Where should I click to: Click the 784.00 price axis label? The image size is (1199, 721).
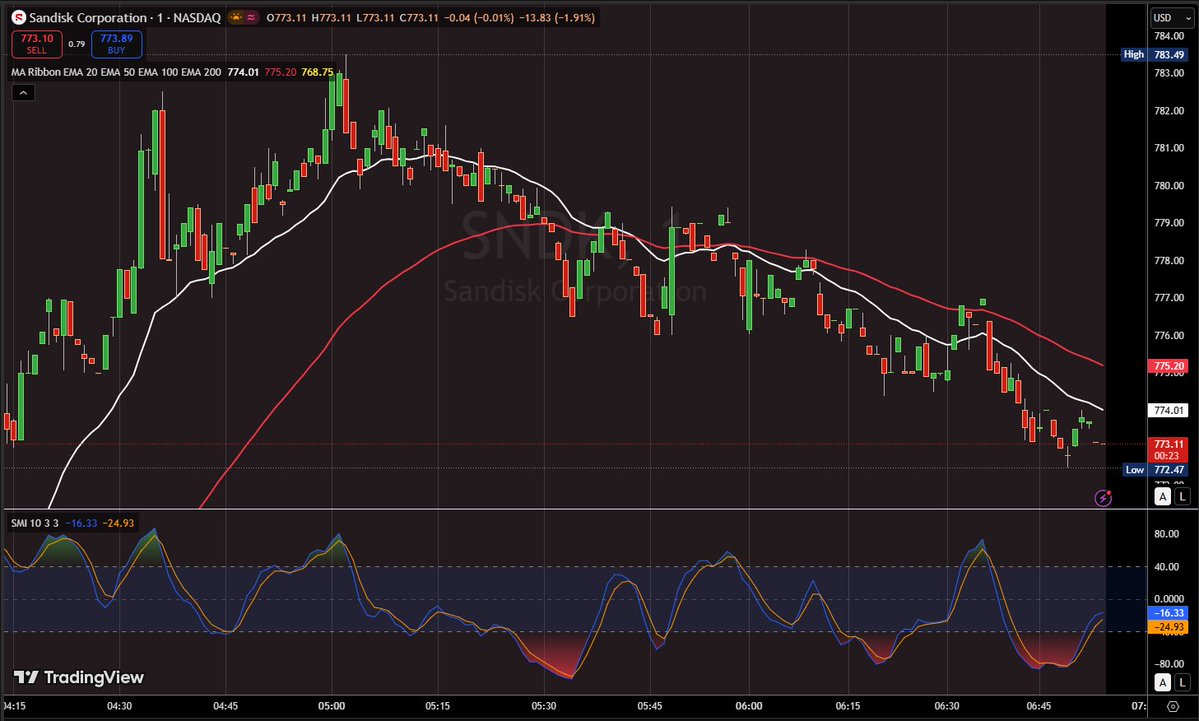1169,36
